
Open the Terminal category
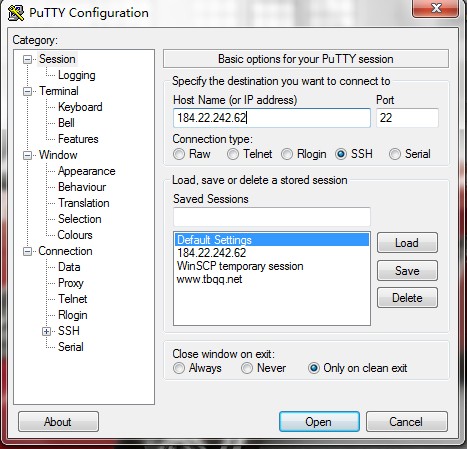(x=59, y=91)
